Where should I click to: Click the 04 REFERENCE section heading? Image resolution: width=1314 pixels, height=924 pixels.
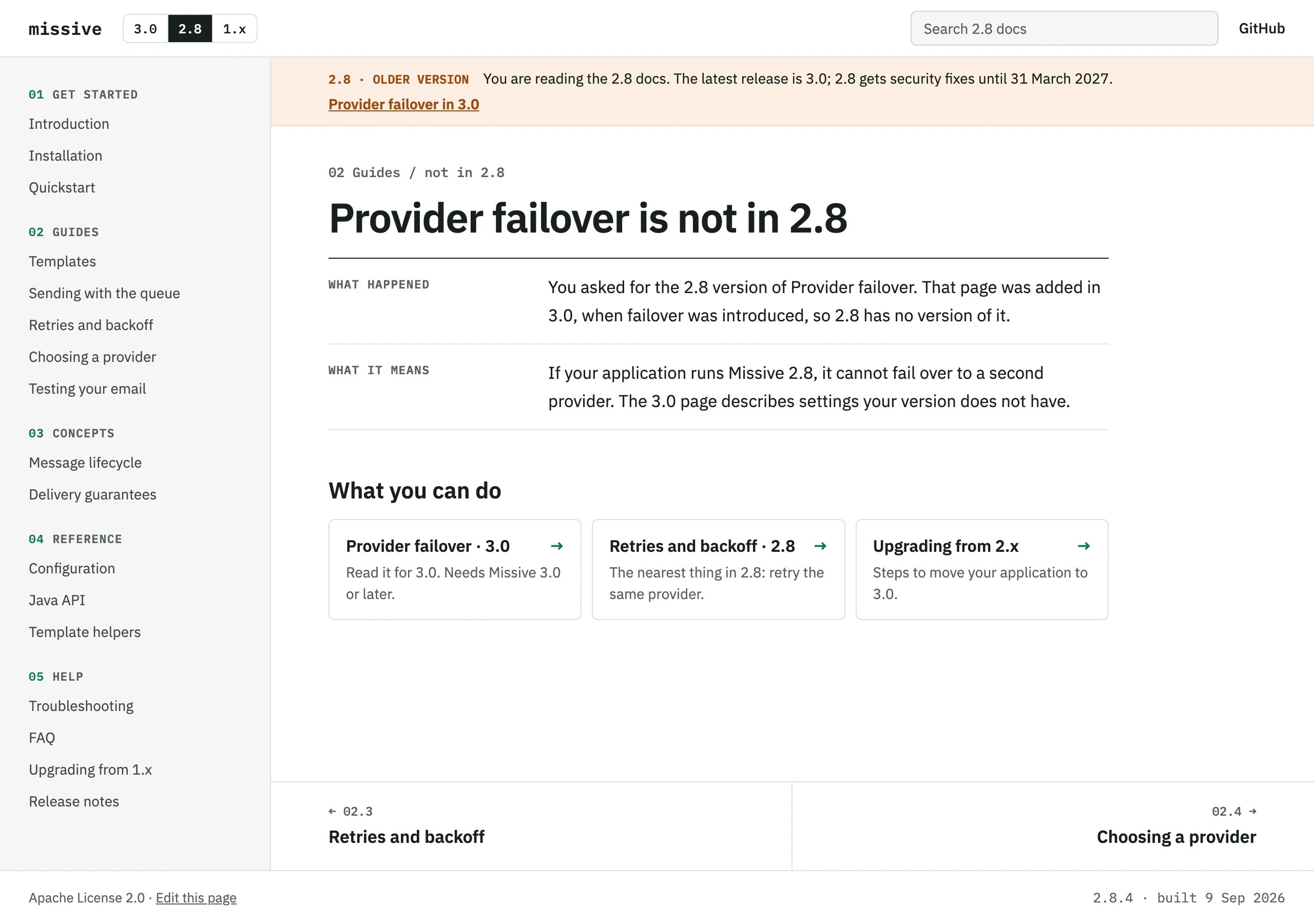coord(75,540)
